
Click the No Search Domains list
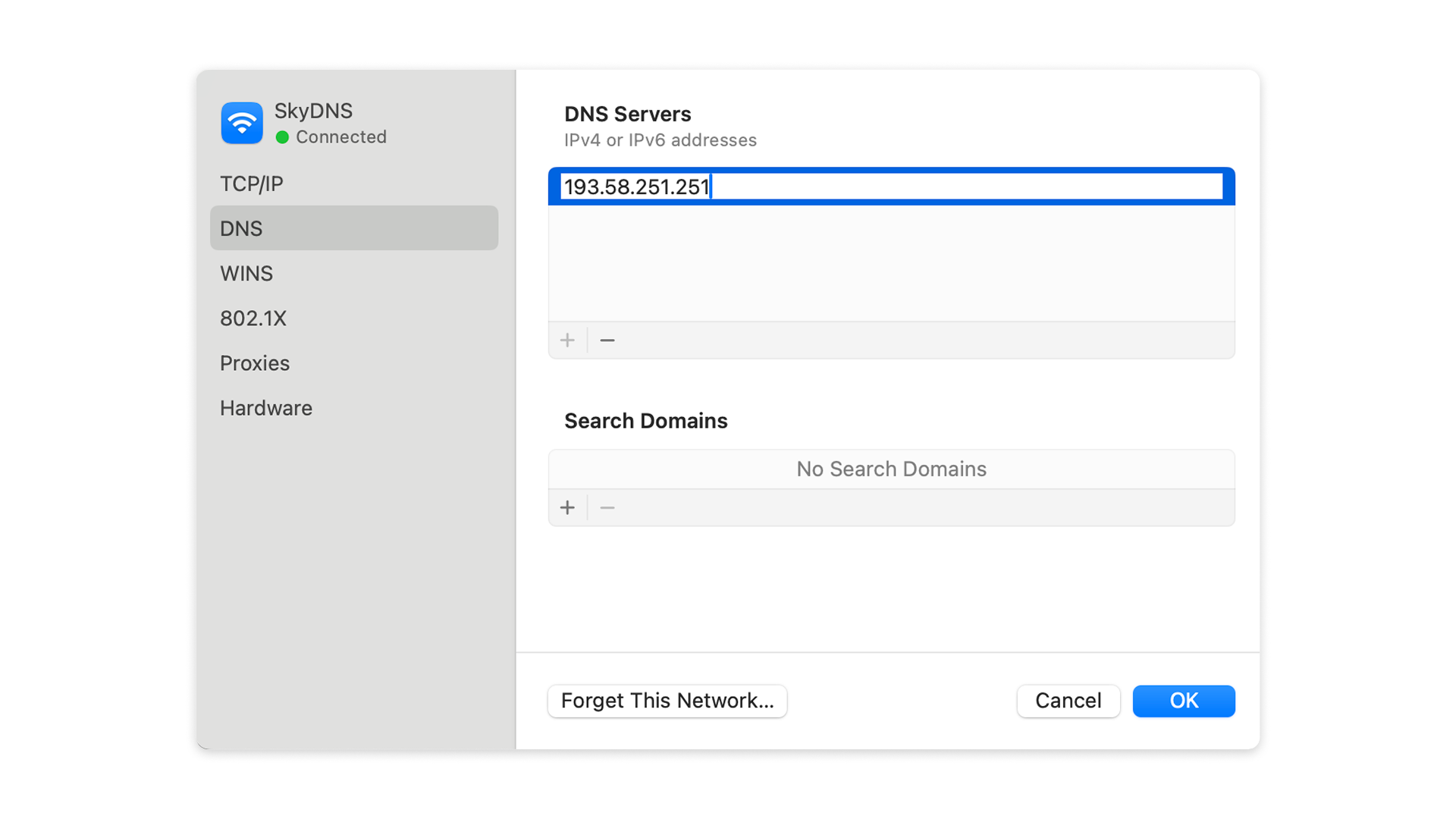891,469
